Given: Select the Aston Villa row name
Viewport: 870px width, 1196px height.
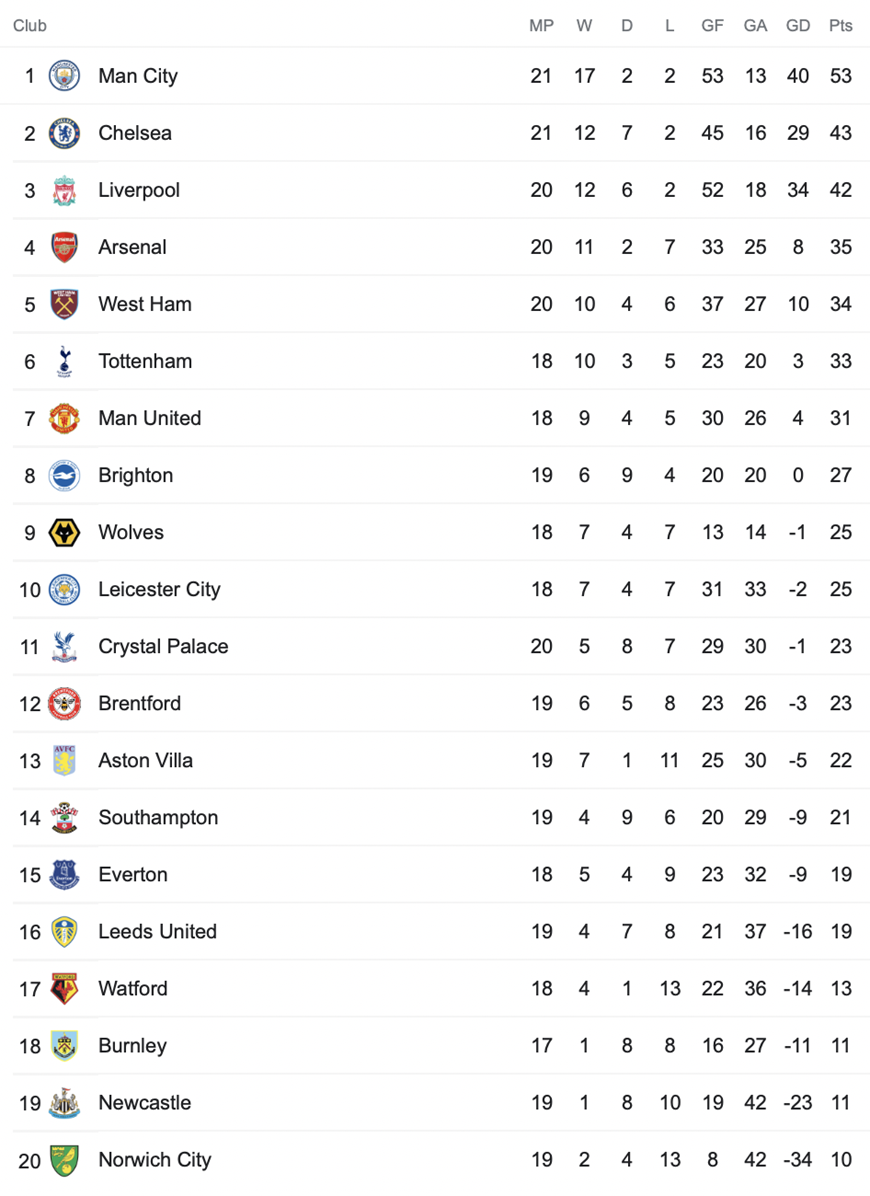Looking at the screenshot, I should 146,760.
